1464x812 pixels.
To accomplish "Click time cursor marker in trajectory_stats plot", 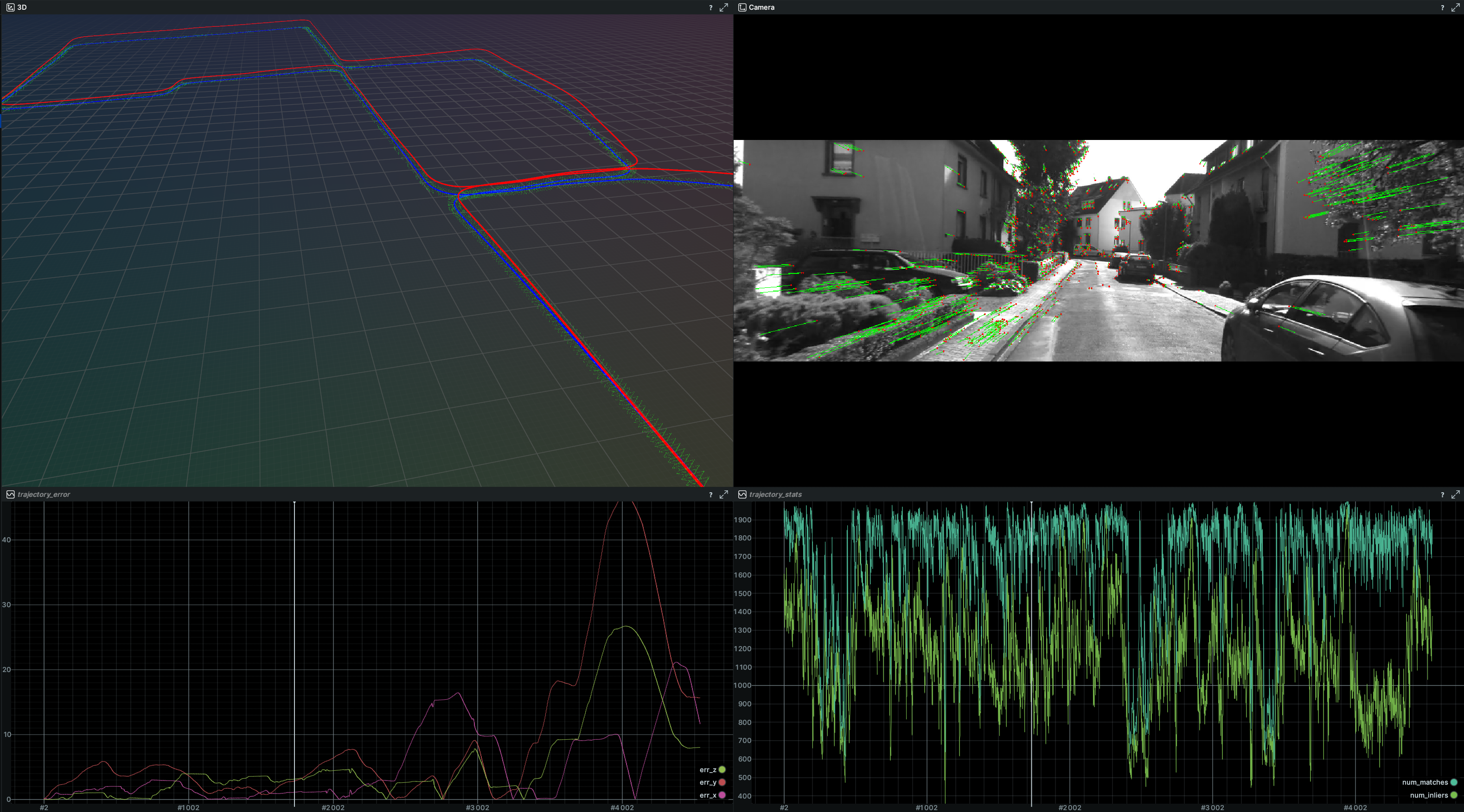I will 1031,503.
